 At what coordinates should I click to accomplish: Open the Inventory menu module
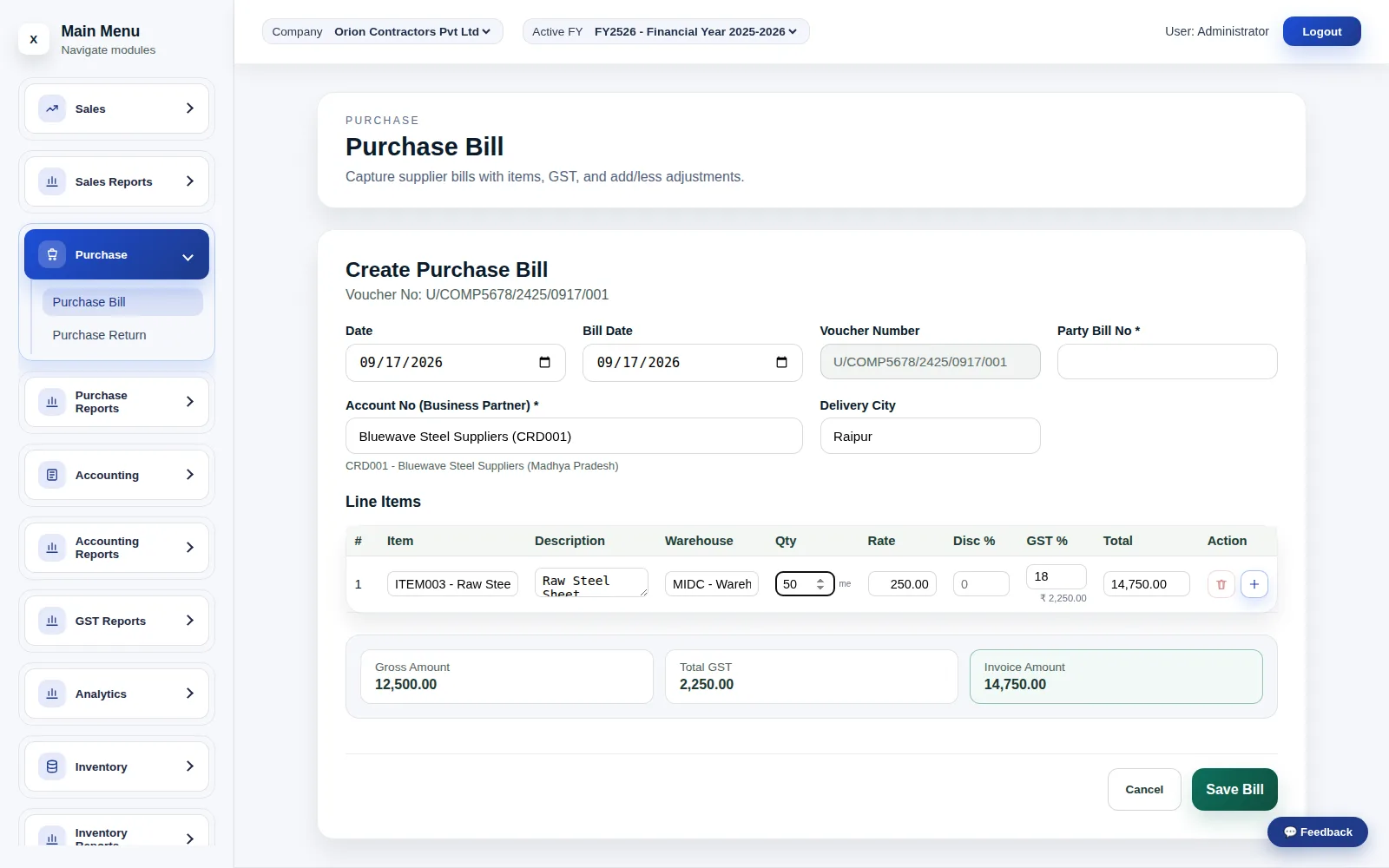point(116,766)
